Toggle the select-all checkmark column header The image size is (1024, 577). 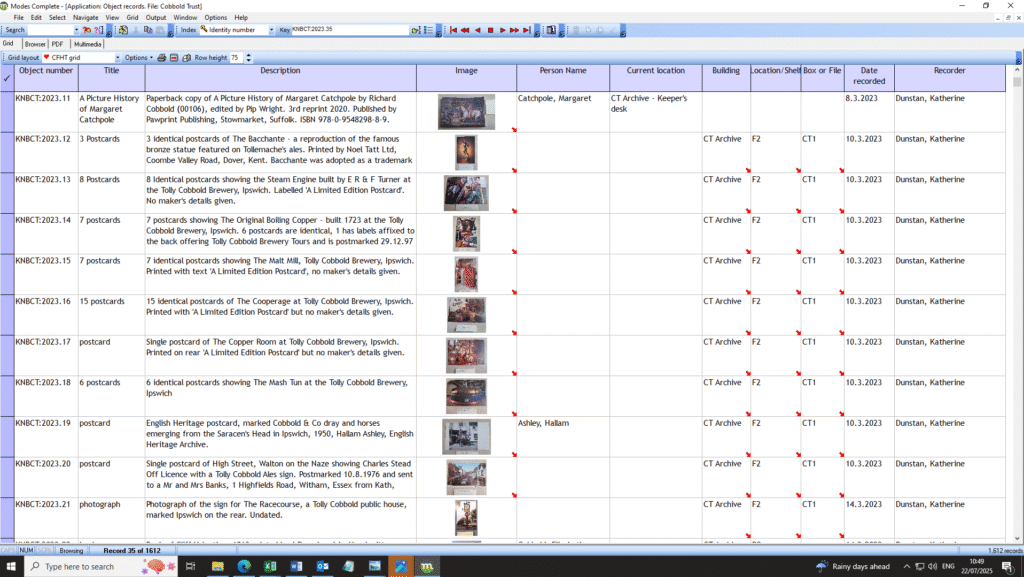[7, 78]
